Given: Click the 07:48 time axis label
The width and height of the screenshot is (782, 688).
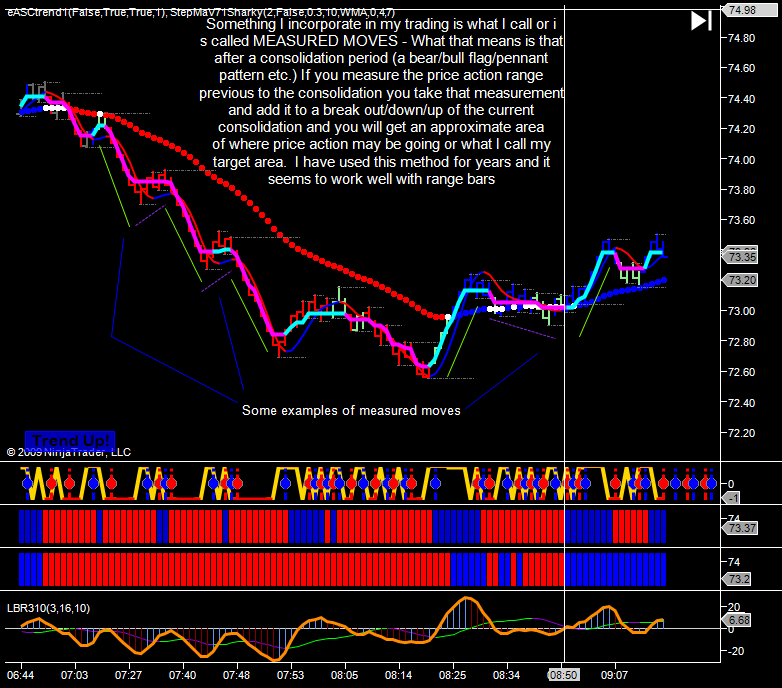Looking at the screenshot, I should [236, 675].
